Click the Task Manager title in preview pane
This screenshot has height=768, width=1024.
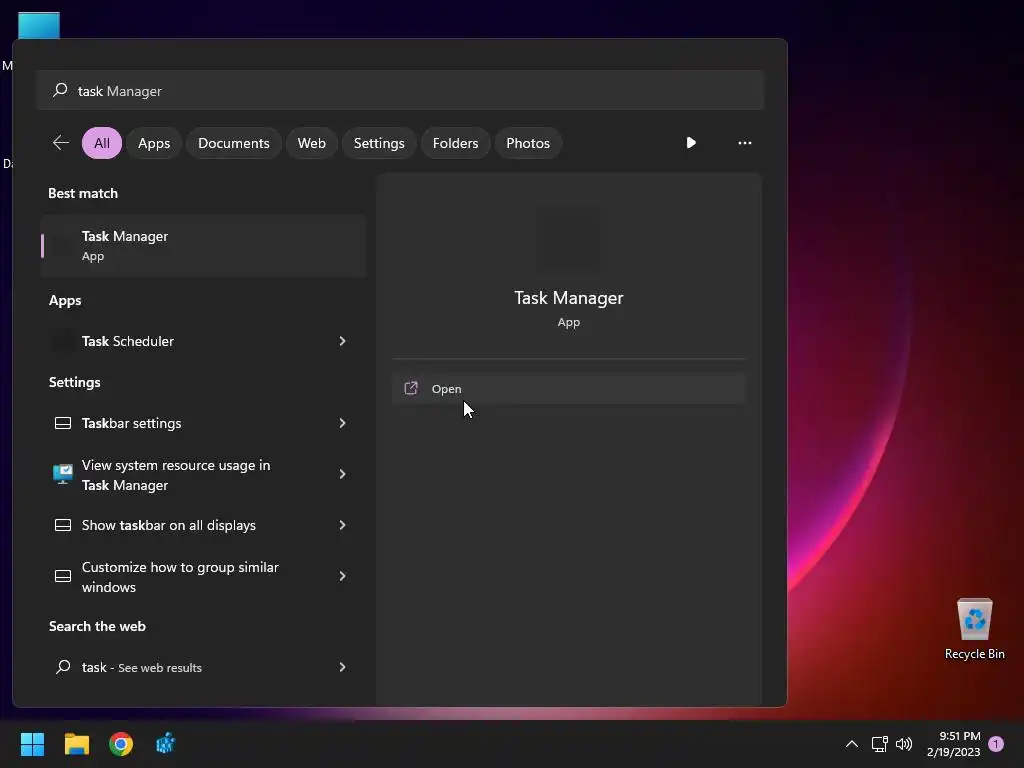(x=568, y=298)
